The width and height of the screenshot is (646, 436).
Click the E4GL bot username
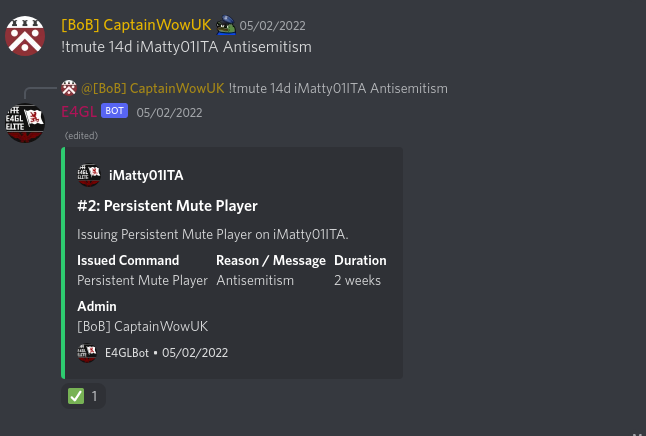click(x=79, y=111)
